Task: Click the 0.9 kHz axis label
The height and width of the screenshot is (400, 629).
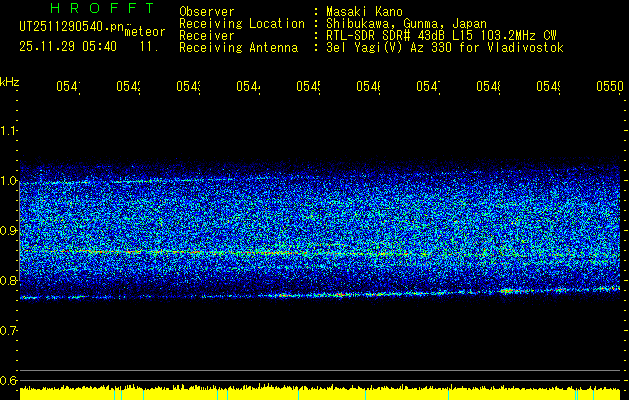Action: click(x=8, y=230)
